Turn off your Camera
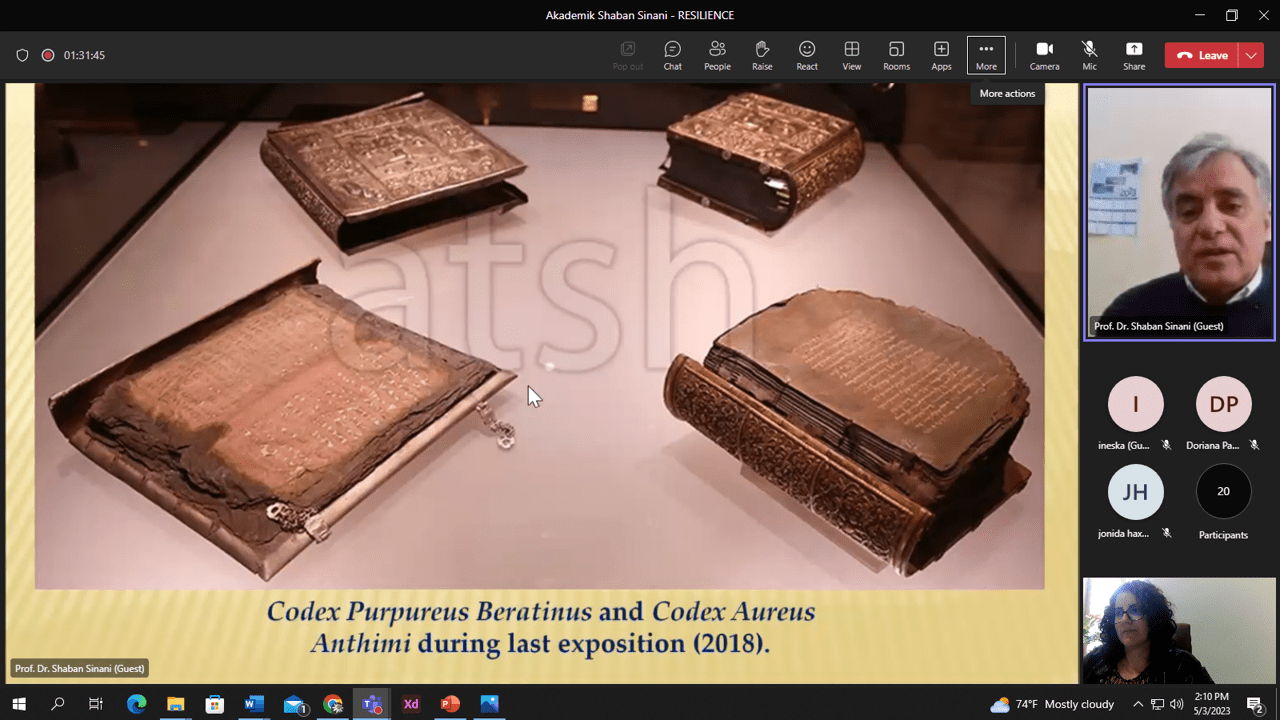 [x=1044, y=55]
